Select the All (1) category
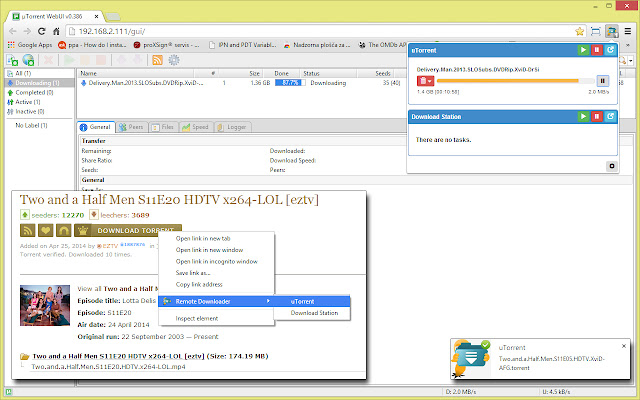This screenshot has width=640, height=400. click(x=23, y=73)
